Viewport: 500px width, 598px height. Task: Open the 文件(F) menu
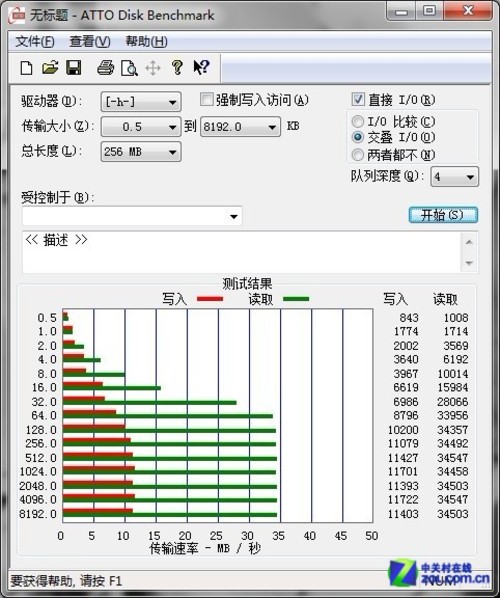click(35, 42)
